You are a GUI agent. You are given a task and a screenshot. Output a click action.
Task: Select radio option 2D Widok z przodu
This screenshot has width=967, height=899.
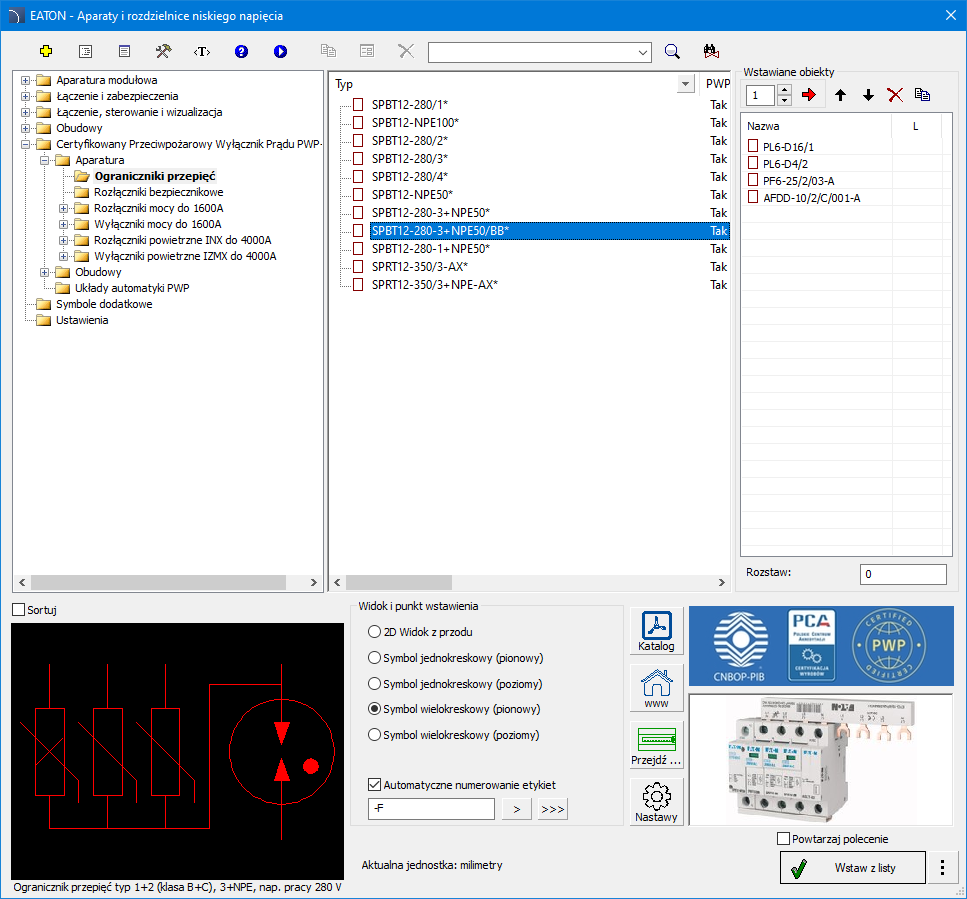tap(375, 632)
